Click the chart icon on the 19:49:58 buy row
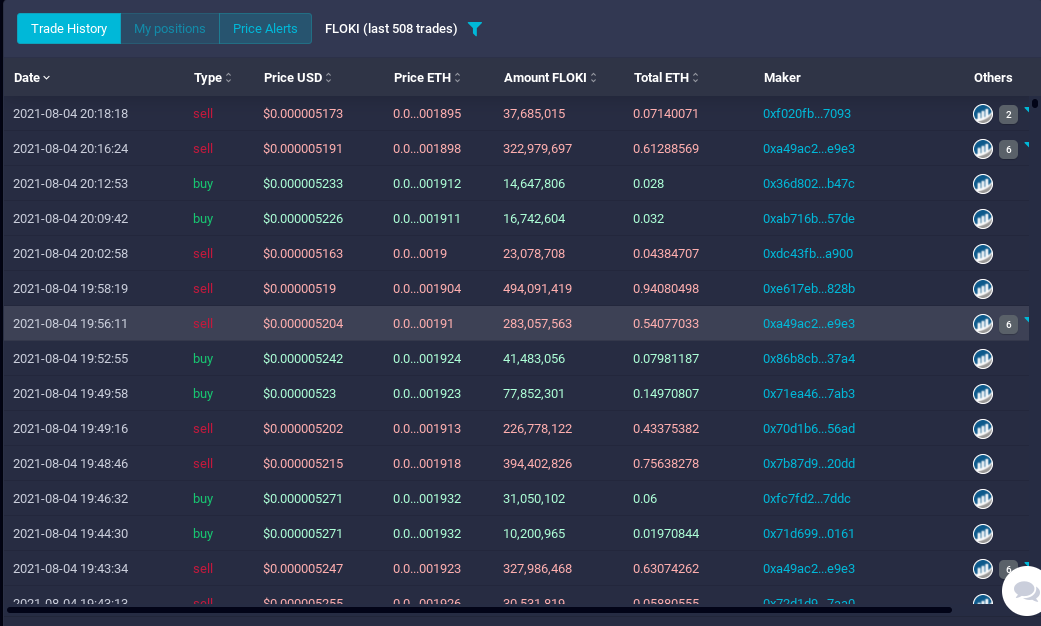 point(982,394)
